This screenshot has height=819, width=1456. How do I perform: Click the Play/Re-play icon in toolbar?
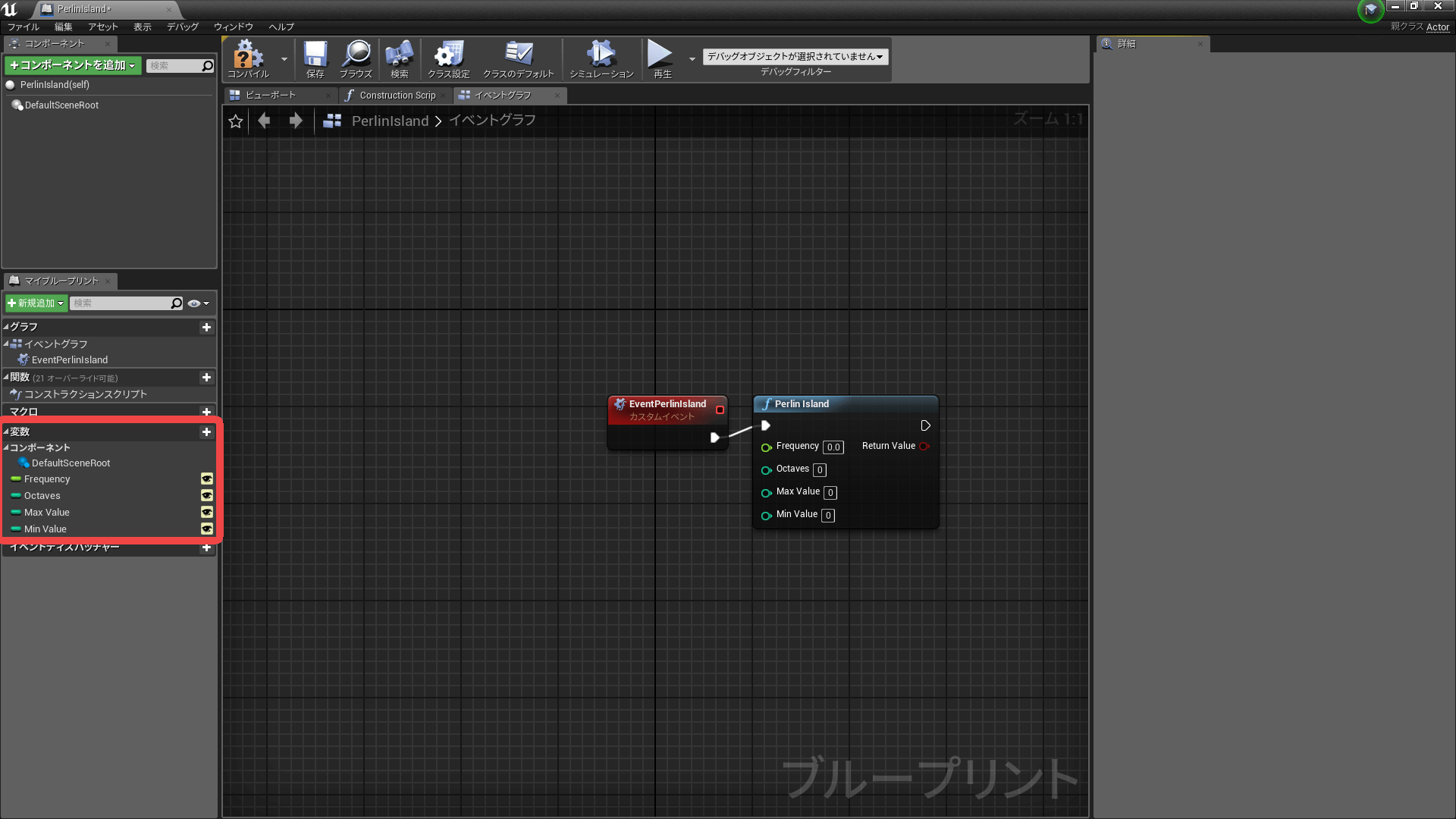[659, 56]
